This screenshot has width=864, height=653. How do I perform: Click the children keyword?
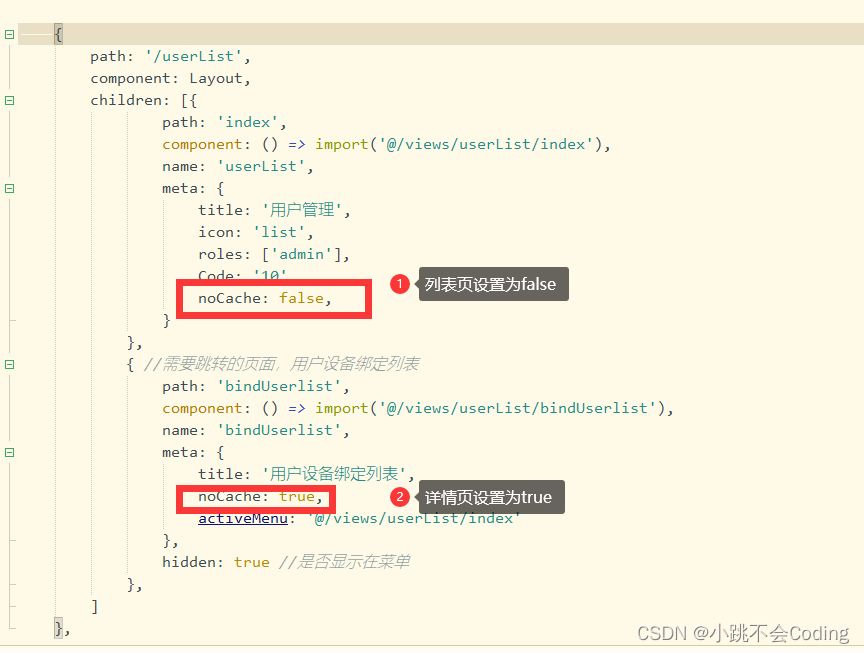126,100
